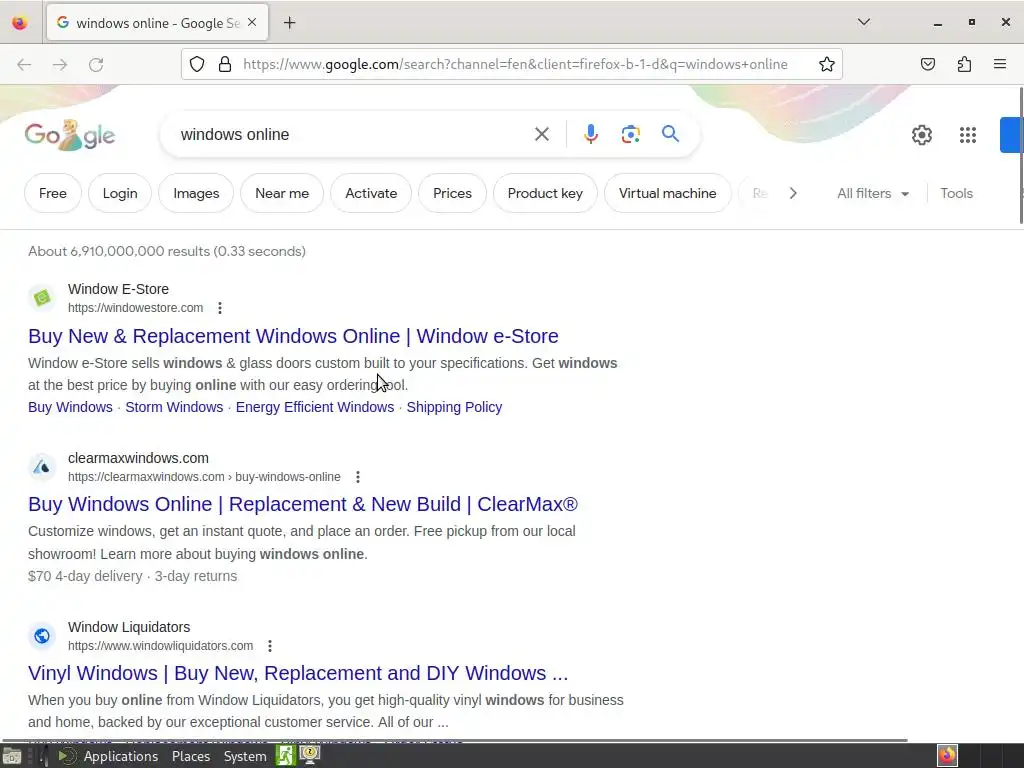Open the three-dot menu beside windowestore.com

[220, 308]
